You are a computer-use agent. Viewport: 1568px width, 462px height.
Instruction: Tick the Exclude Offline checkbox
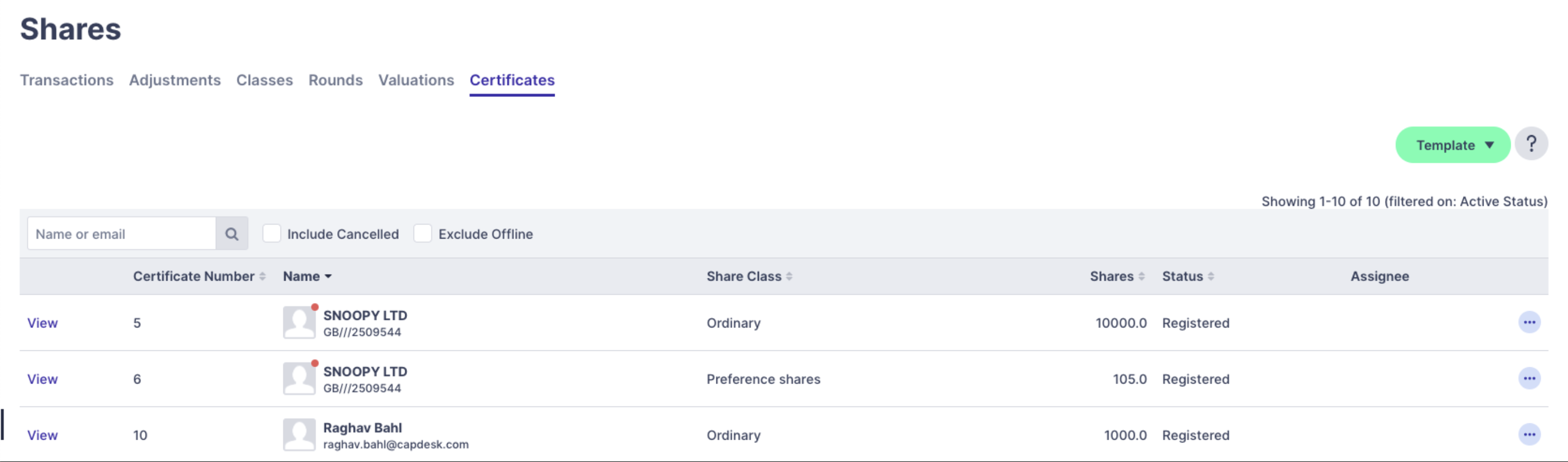coord(422,234)
